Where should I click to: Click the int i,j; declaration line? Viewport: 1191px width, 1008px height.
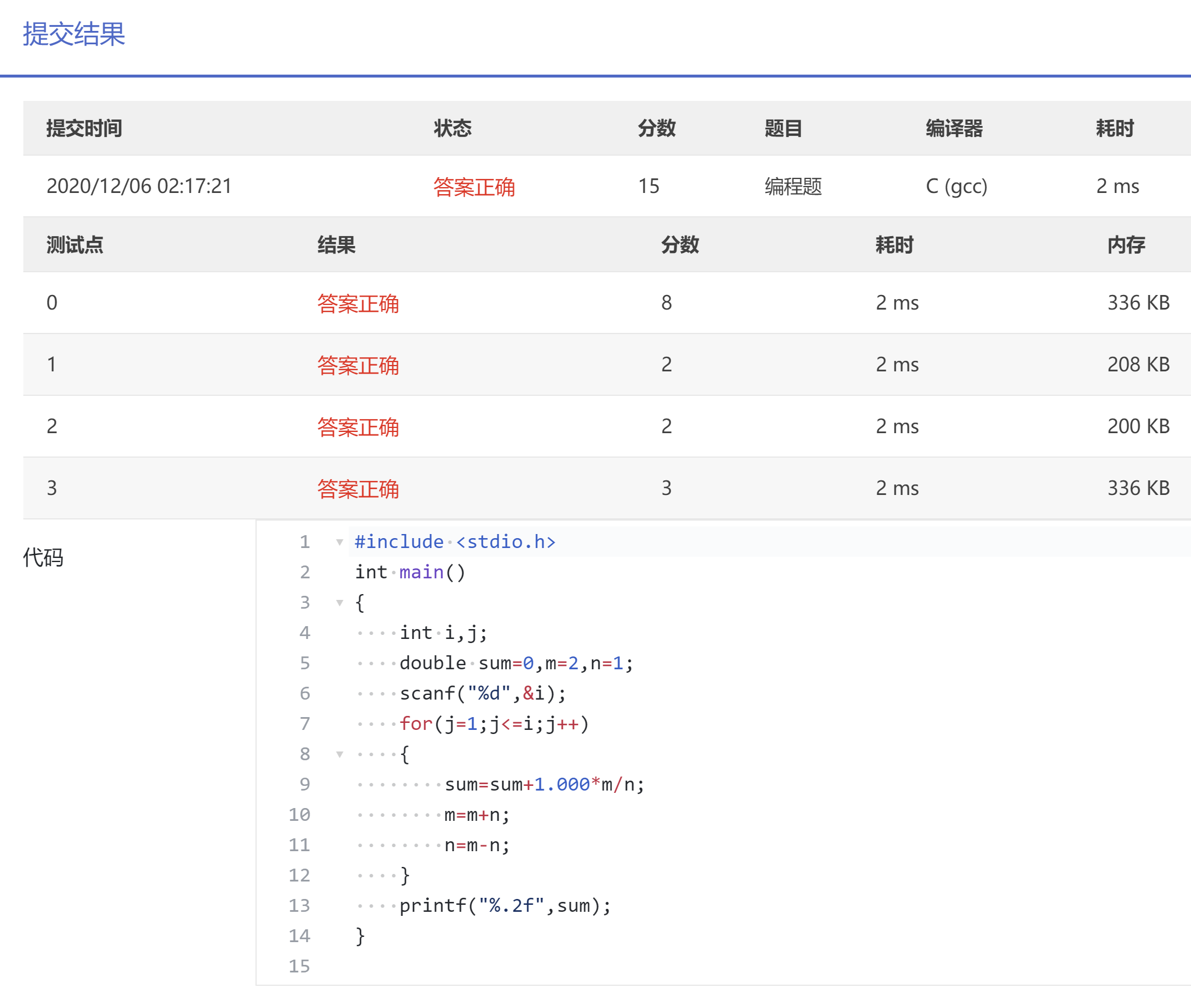[x=443, y=633]
